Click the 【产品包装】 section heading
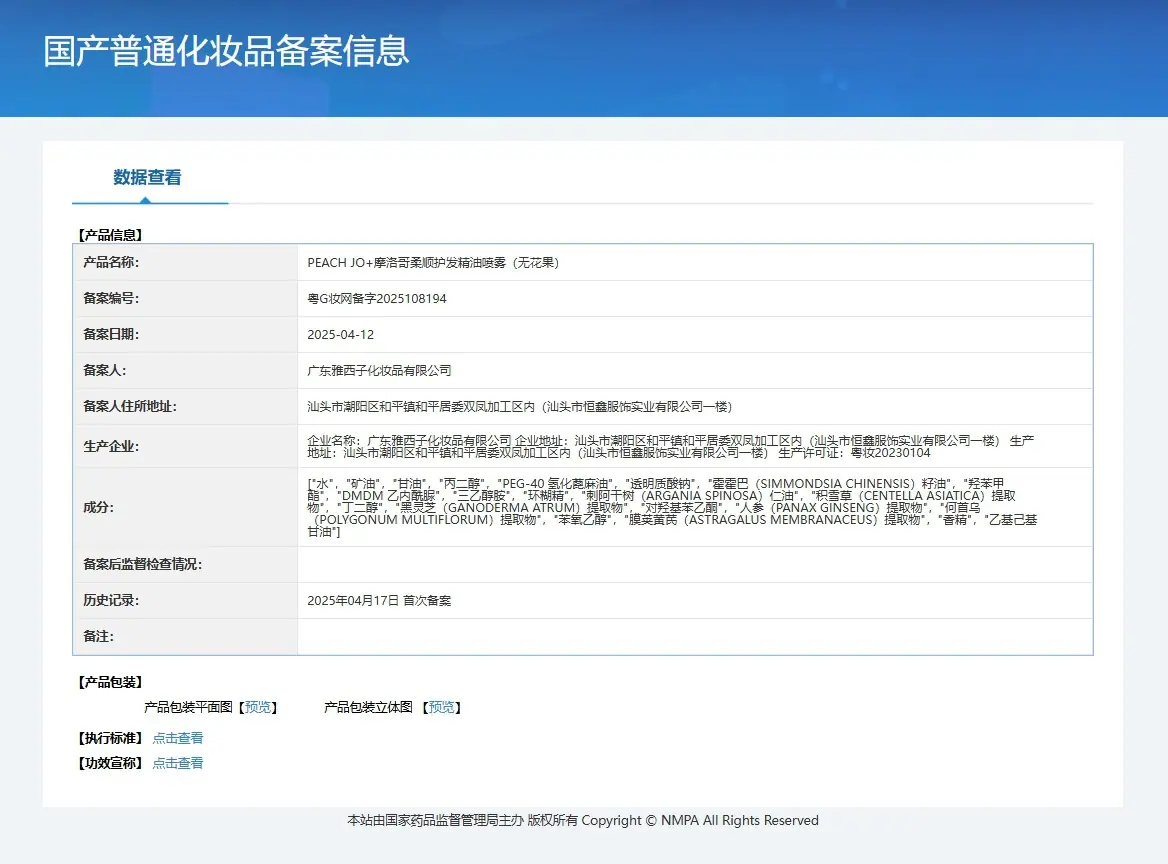This screenshot has width=1168, height=864. click(110, 682)
